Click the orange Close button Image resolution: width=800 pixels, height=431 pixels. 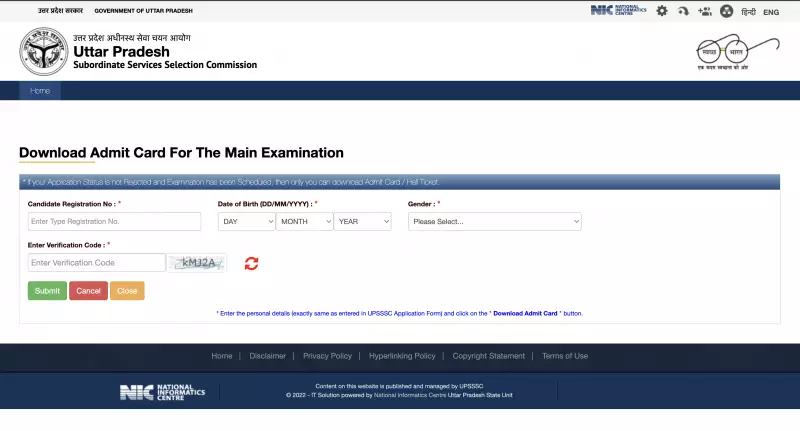[x=127, y=291]
